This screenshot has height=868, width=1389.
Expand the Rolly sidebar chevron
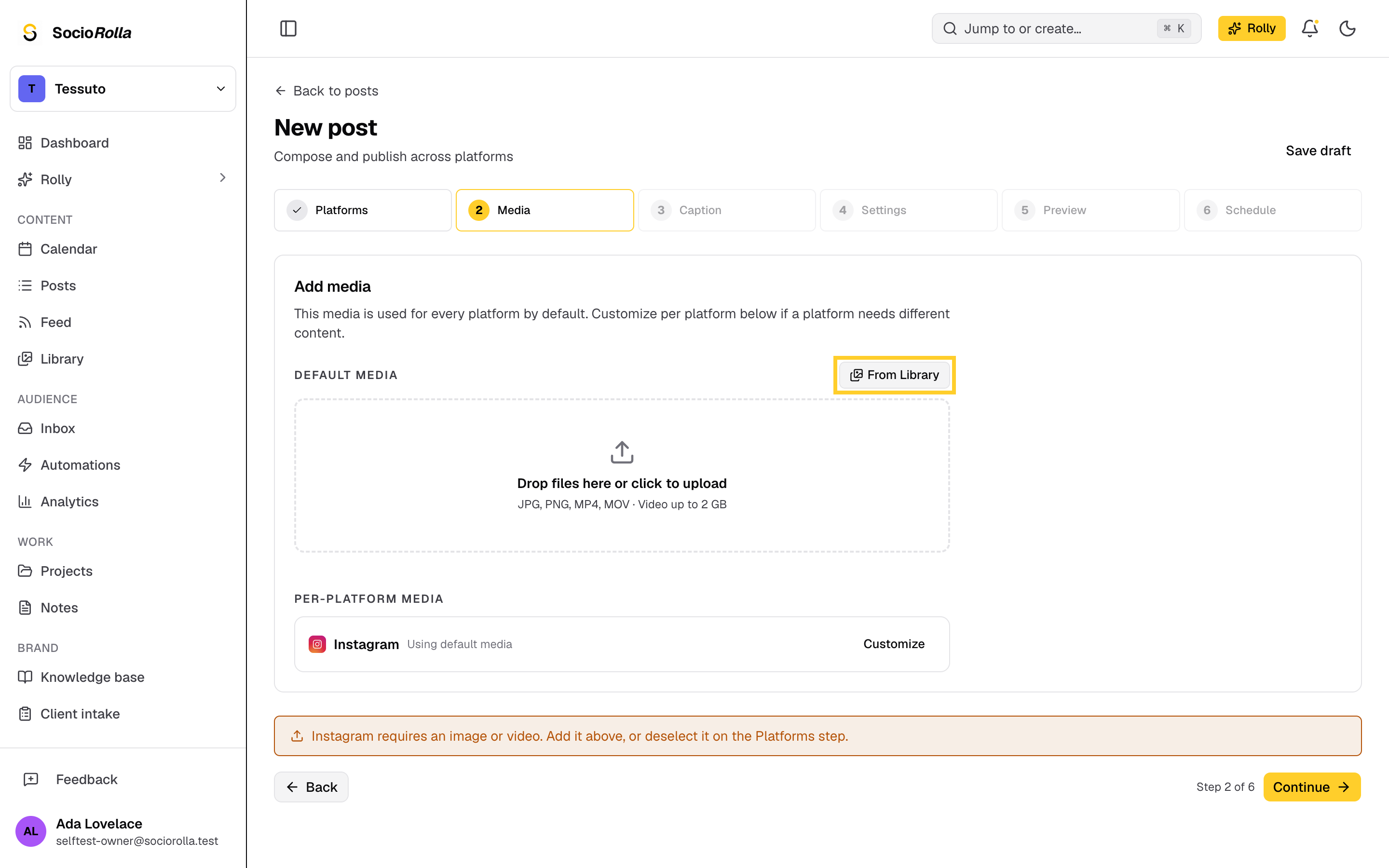pos(223,178)
